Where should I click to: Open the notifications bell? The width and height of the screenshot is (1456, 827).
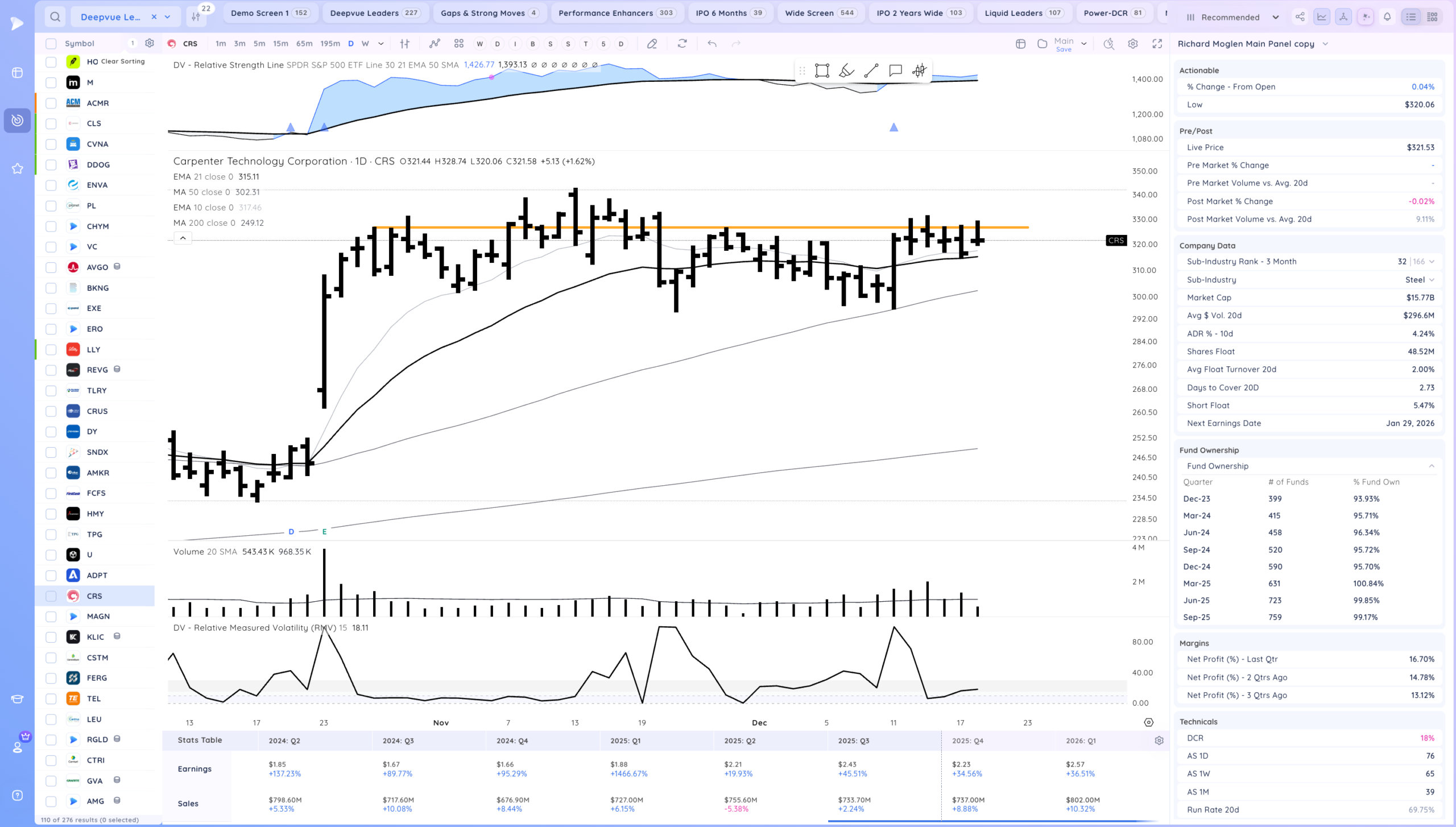[1387, 17]
